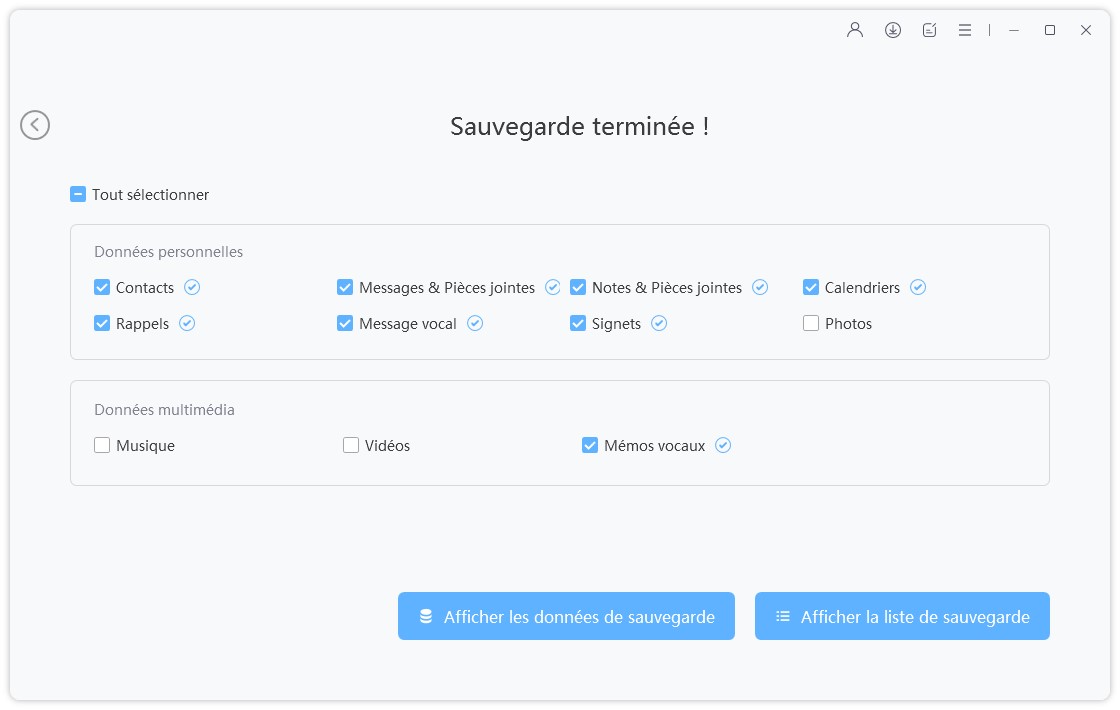Uncheck Notes & Pièces jointes checkbox
1120x710 pixels.
(x=578, y=287)
